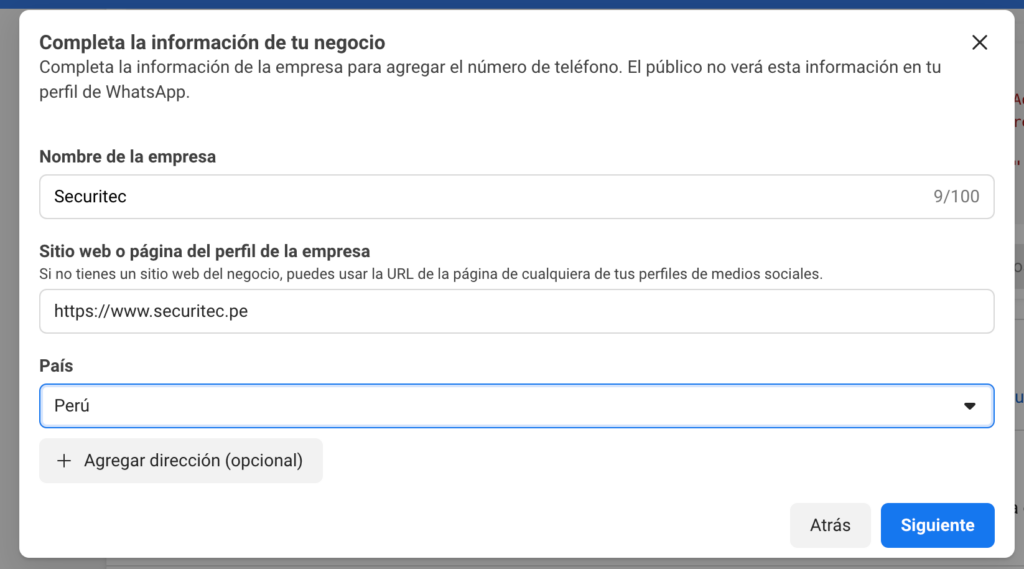The image size is (1024, 569).
Task: Click the helper text about social media URL
Action: click(430, 274)
